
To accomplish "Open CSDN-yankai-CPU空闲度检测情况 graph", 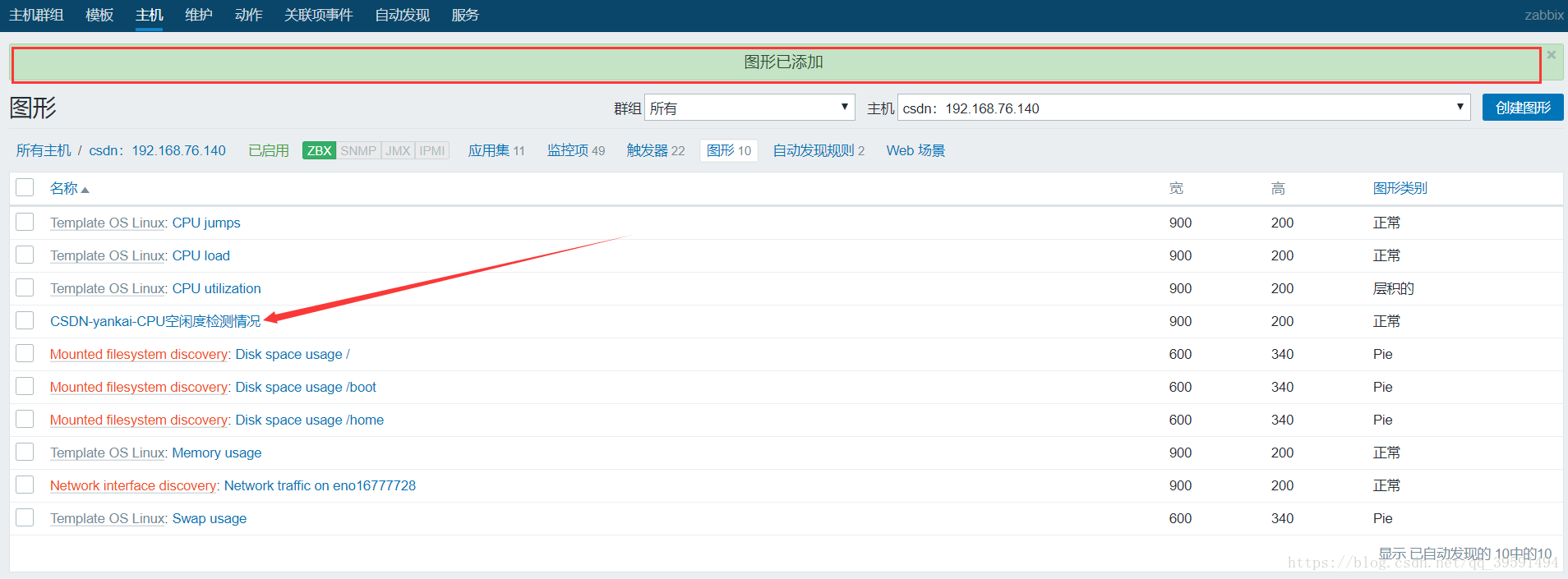I will [x=155, y=321].
